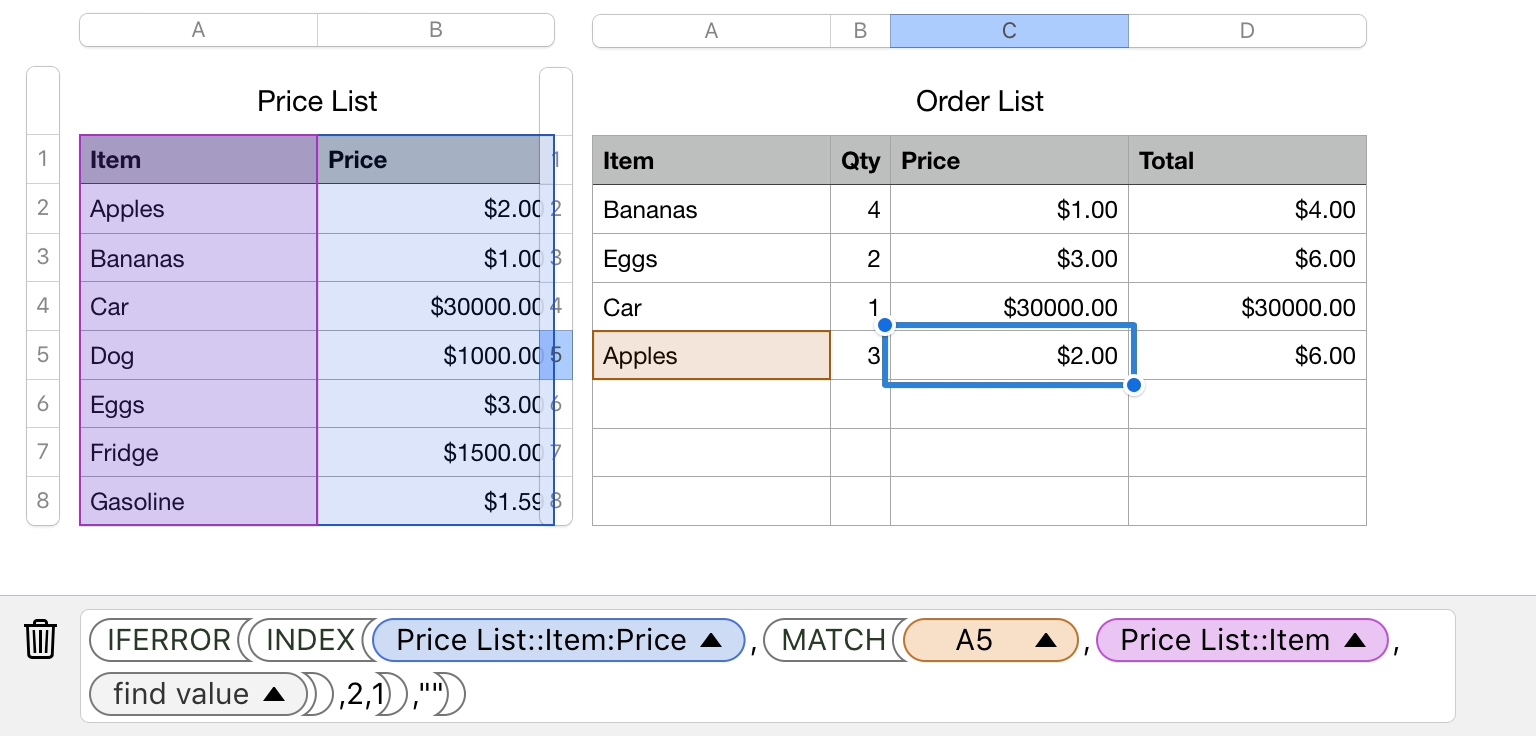Select column C header in Order List
1536x736 pixels.
pos(1009,31)
